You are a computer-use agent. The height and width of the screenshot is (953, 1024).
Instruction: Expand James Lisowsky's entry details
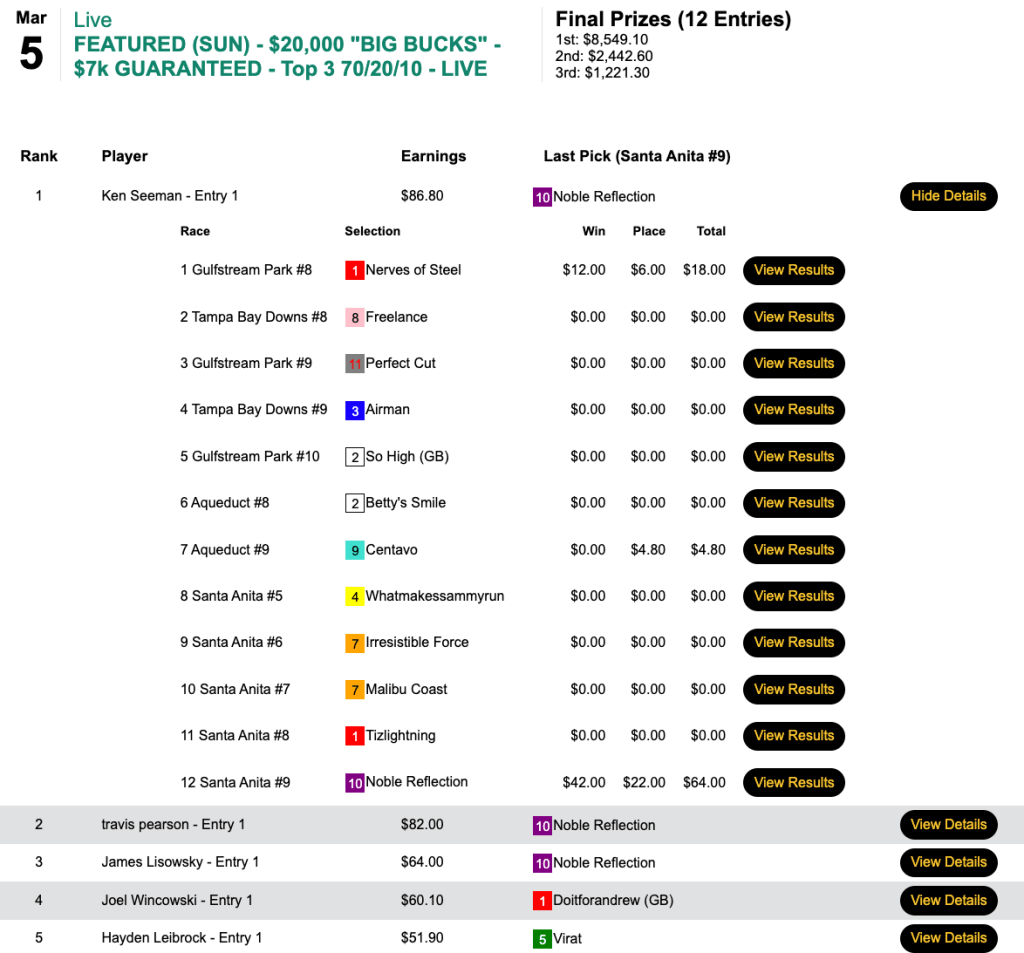click(948, 862)
